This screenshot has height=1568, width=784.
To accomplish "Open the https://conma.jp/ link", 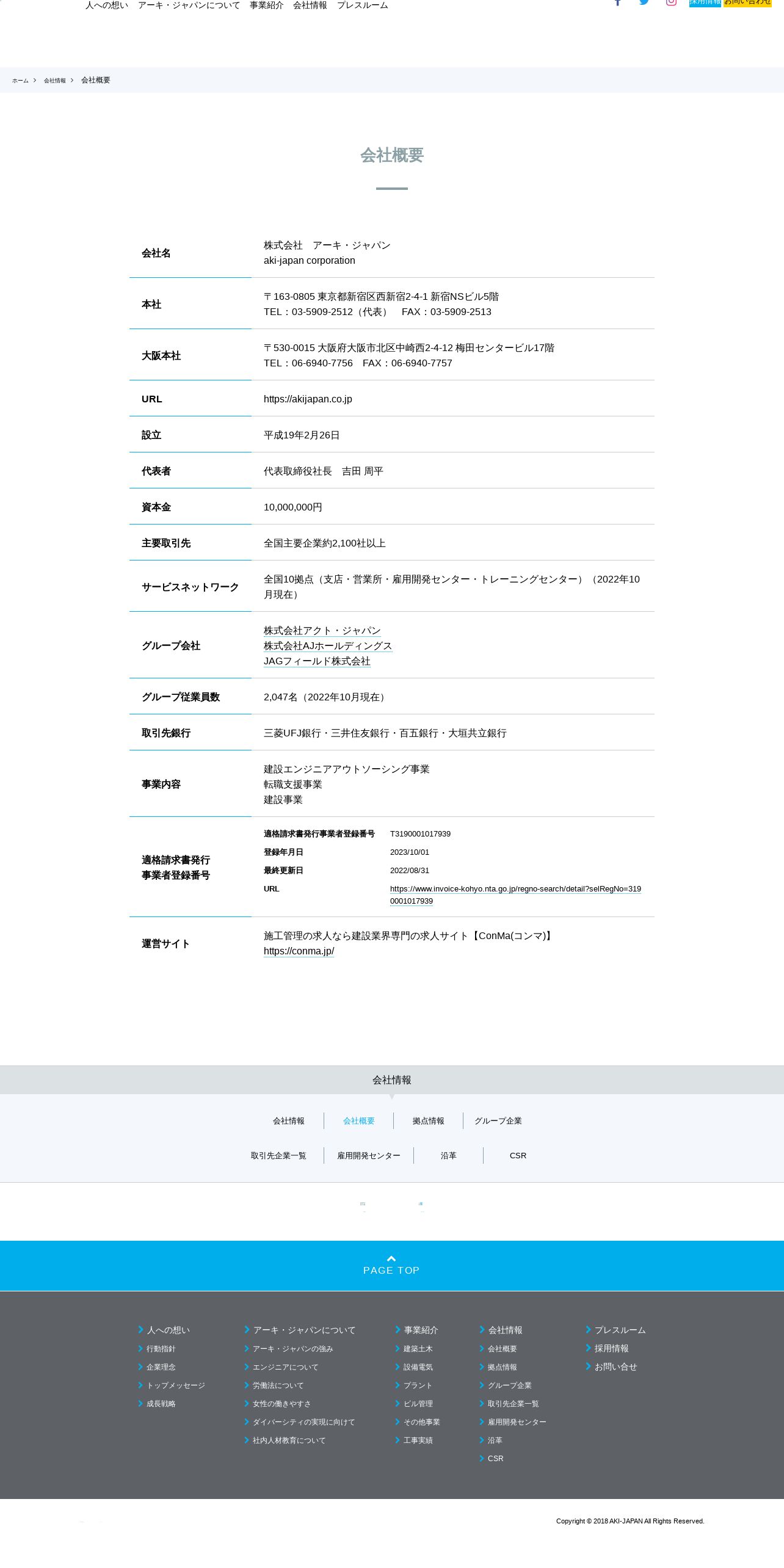I will point(299,951).
